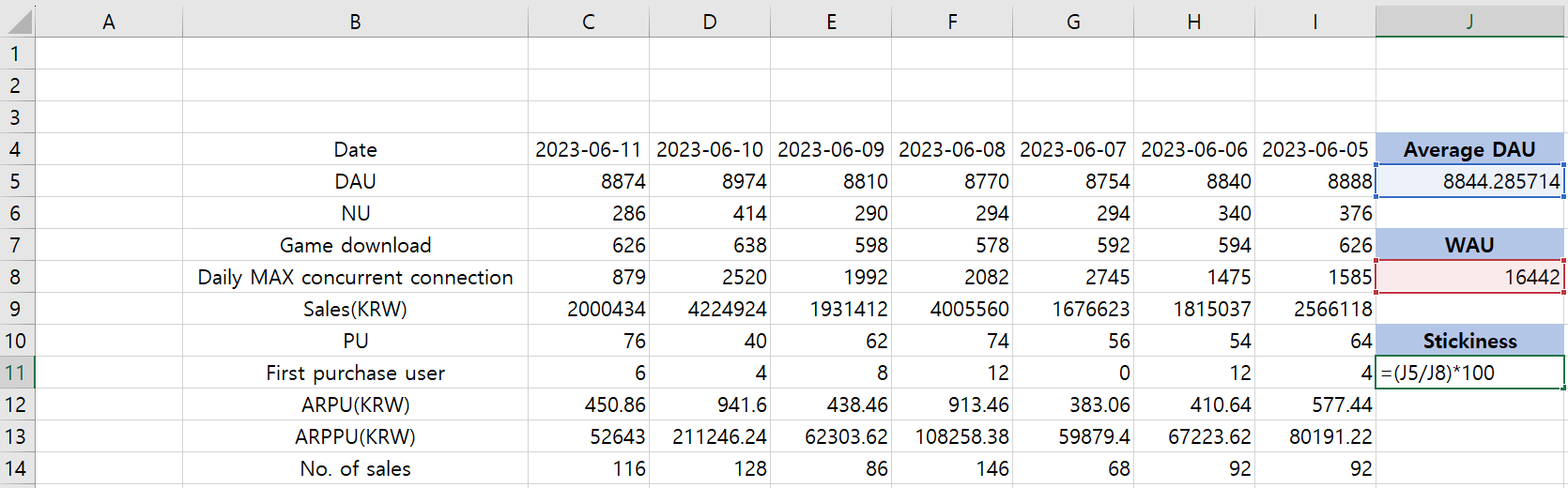Image resolution: width=1568 pixels, height=488 pixels.
Task: Click No. of sales value 116
Action: pos(589,468)
